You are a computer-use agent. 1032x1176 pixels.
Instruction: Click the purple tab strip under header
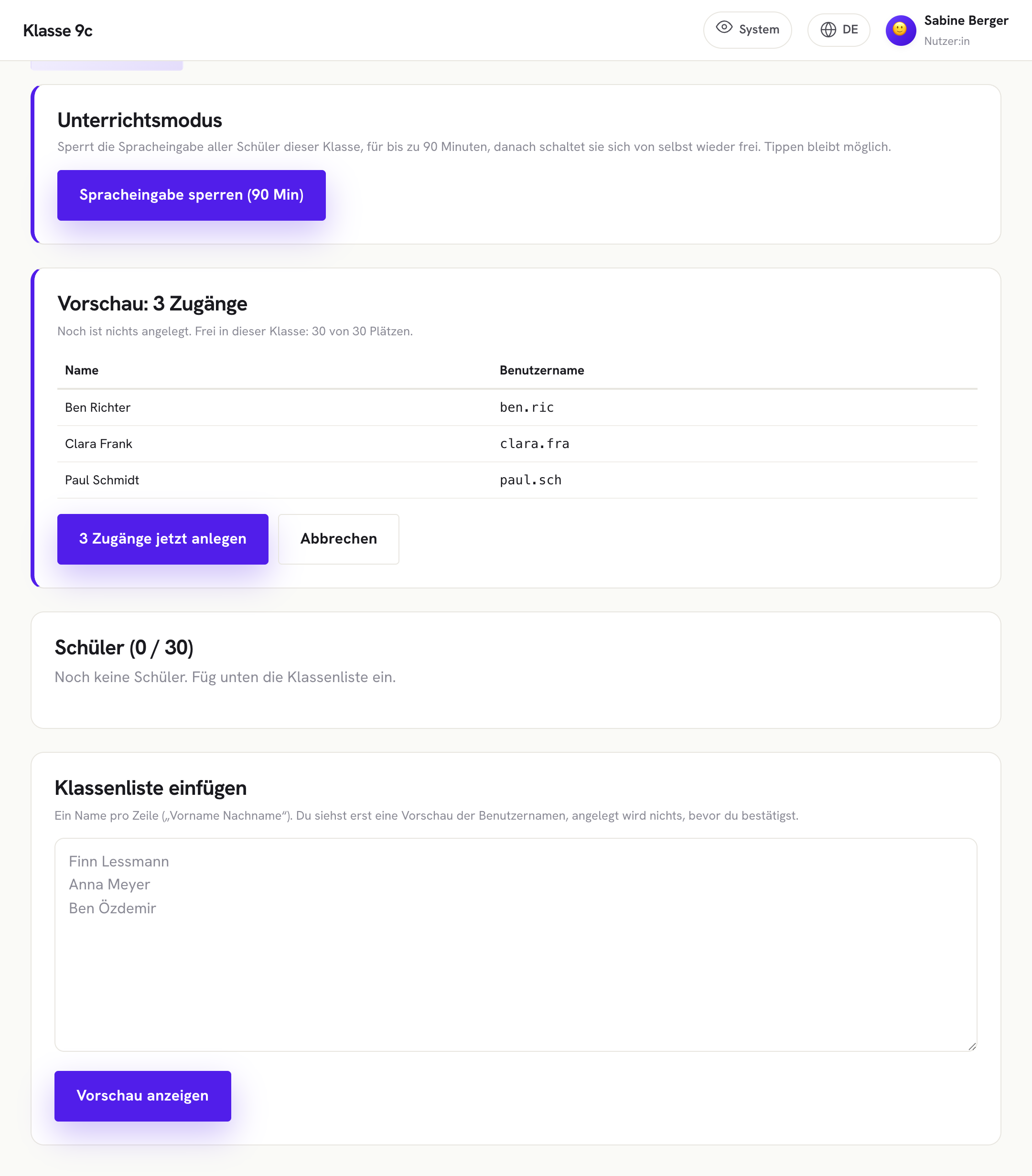point(107,65)
